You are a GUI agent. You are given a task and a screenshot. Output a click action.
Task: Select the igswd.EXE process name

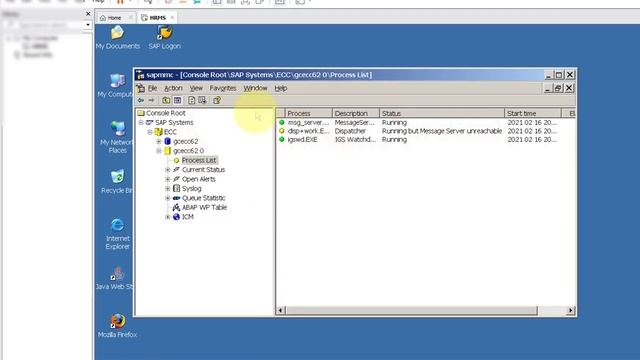[302, 140]
